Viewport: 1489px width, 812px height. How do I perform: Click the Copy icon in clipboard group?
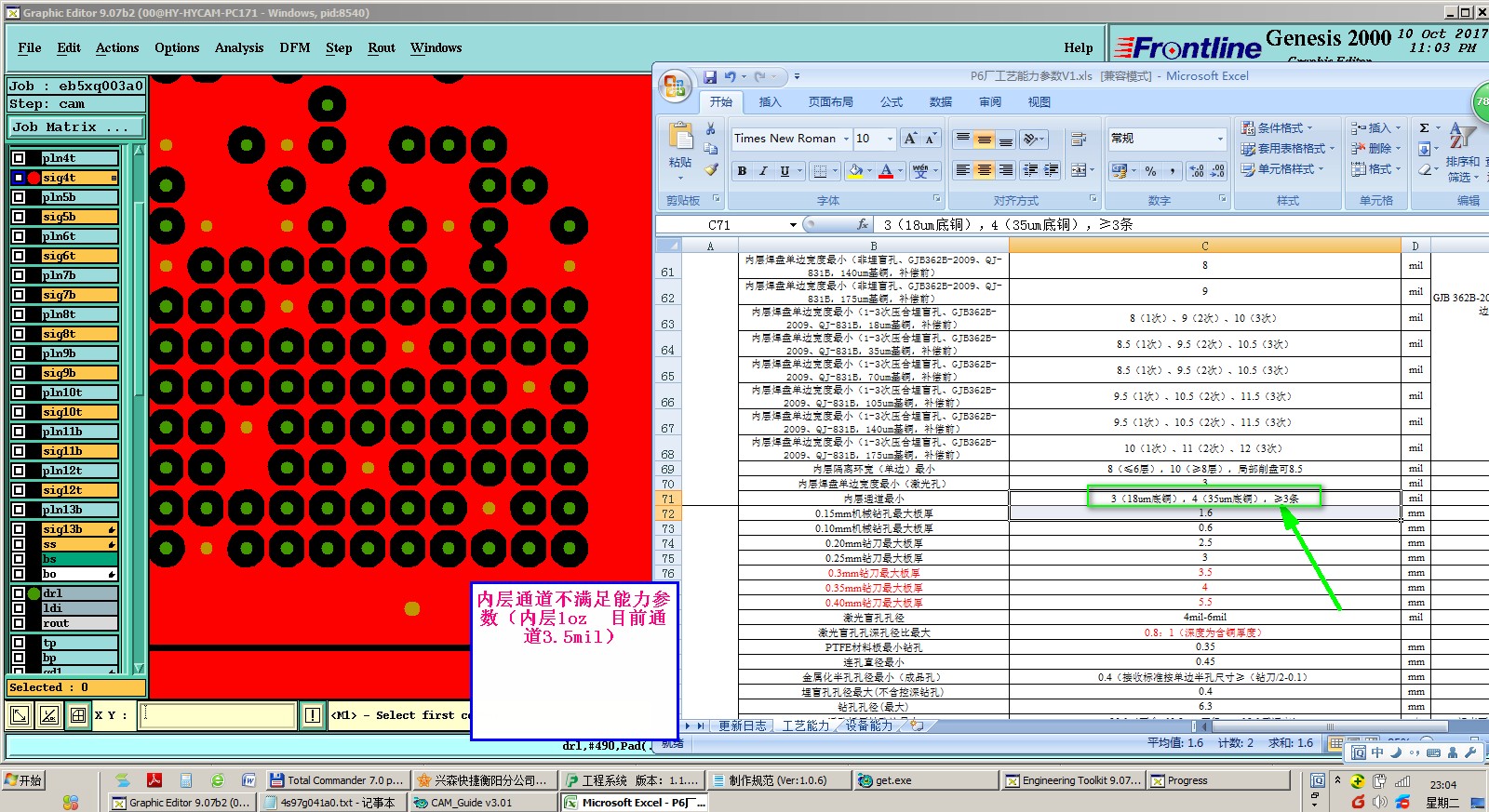[711, 149]
